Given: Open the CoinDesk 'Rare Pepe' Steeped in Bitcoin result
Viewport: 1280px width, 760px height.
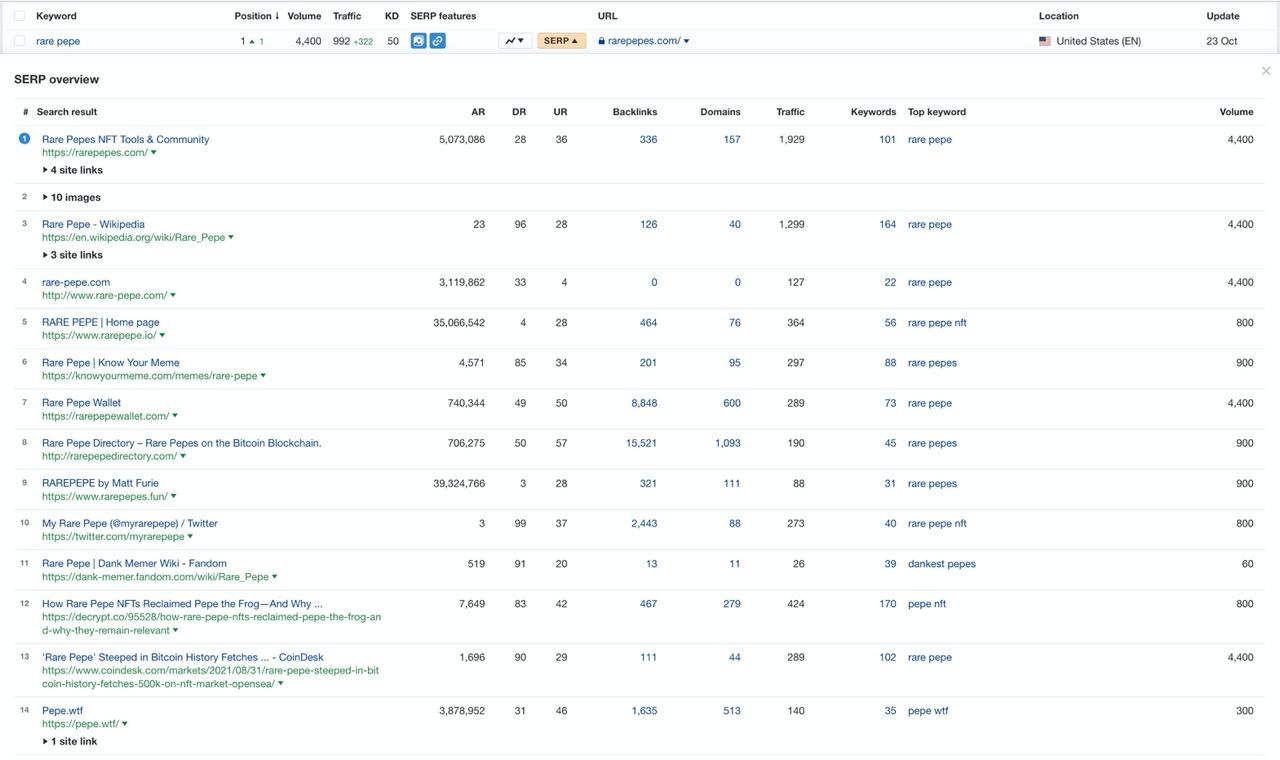Looking at the screenshot, I should 183,657.
